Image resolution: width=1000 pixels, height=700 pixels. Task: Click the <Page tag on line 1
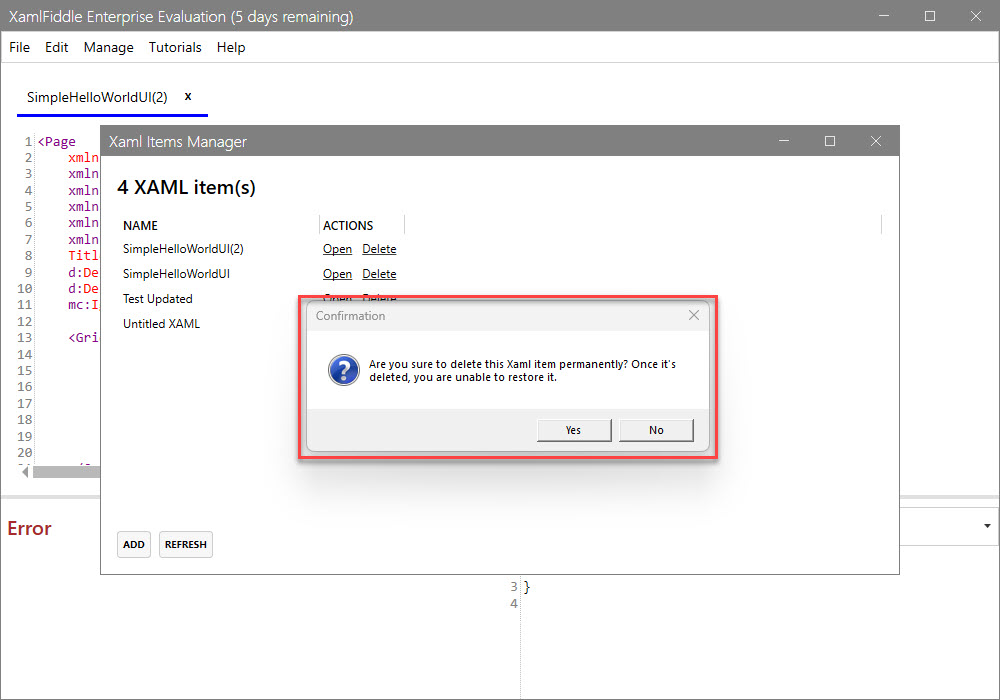[57, 142]
